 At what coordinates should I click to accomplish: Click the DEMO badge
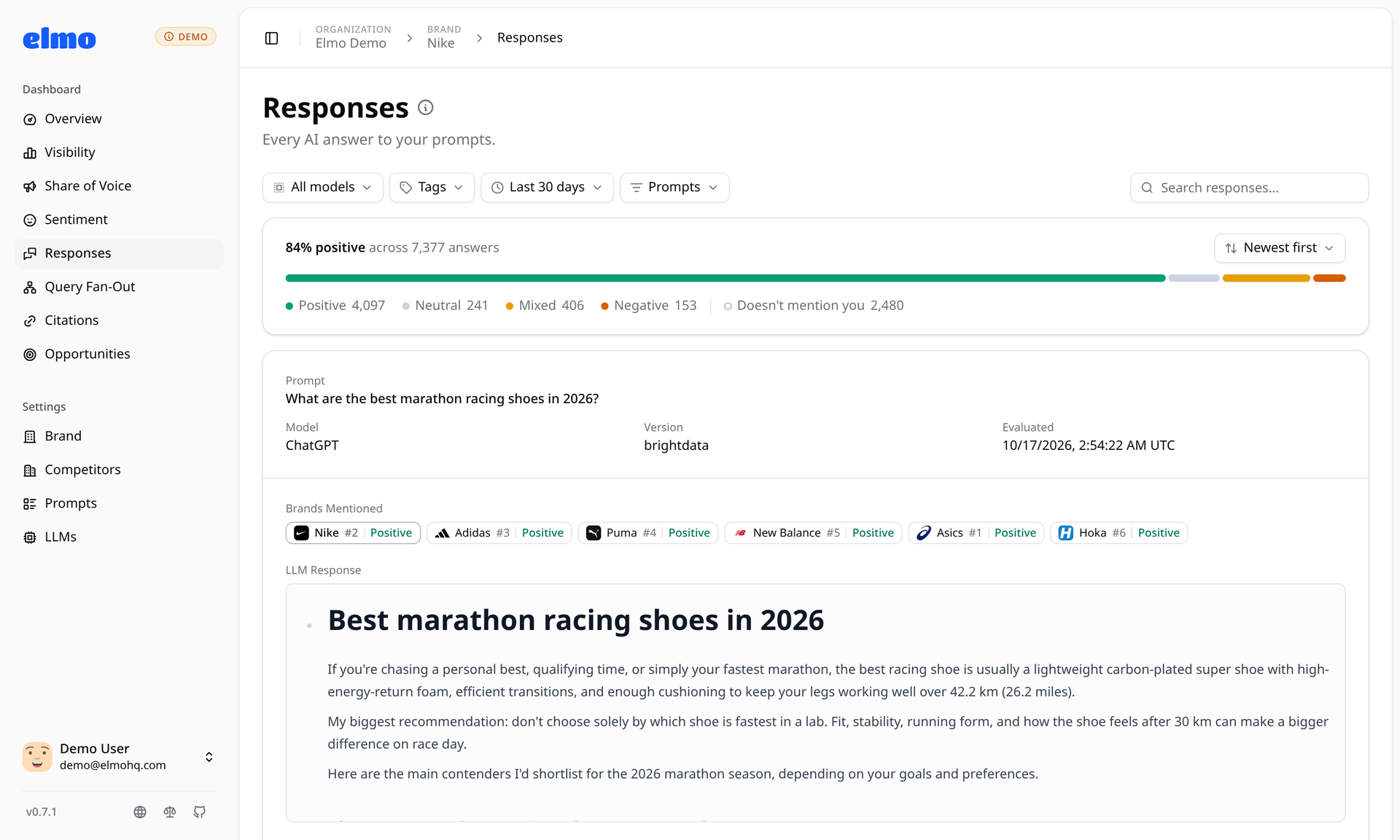coord(185,36)
